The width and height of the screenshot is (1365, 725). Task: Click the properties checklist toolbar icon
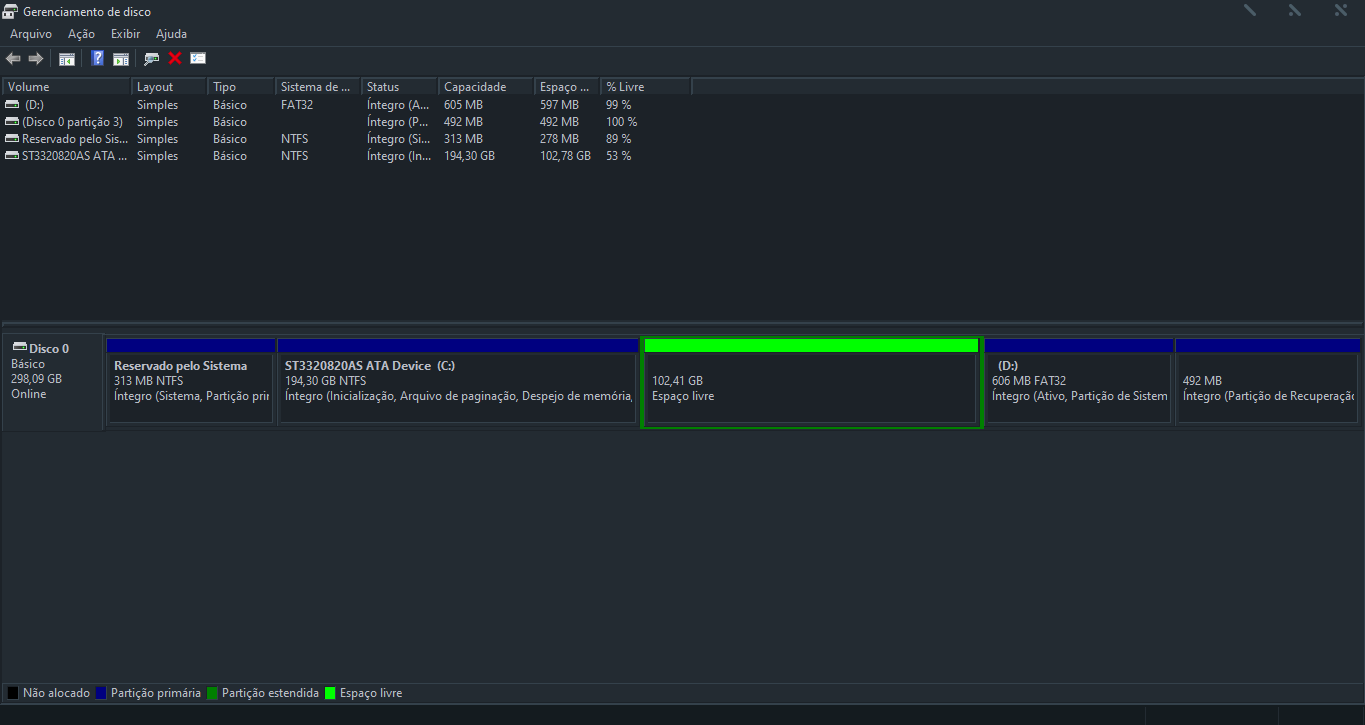click(197, 58)
